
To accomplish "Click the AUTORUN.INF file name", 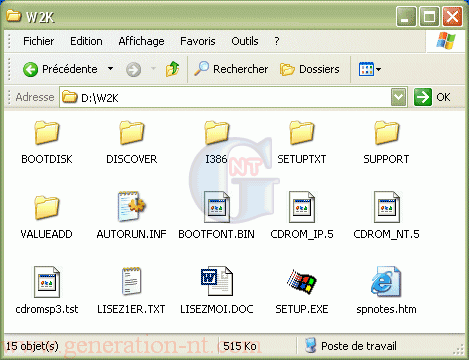I will (x=131, y=234).
